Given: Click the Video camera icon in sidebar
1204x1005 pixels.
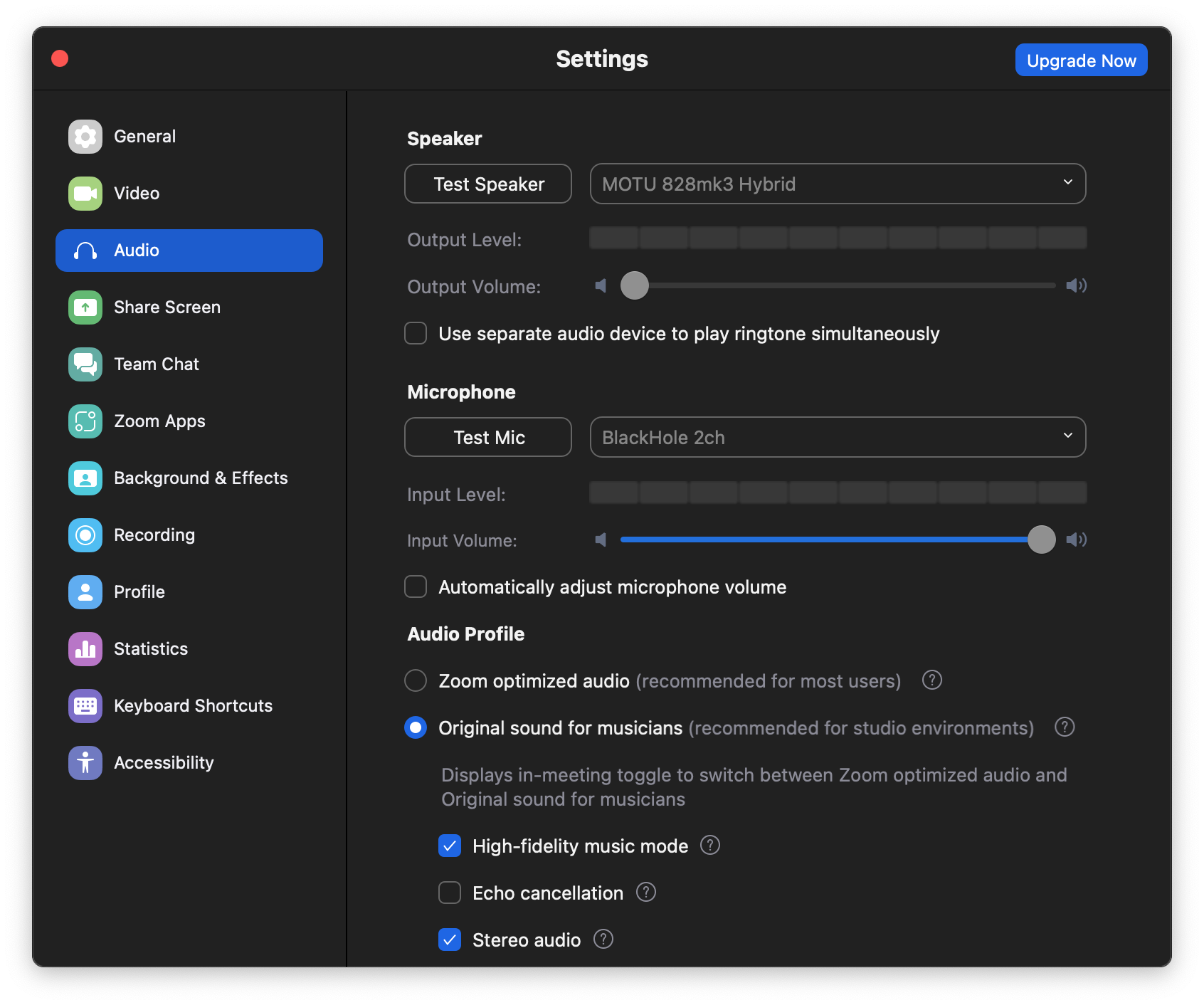Looking at the screenshot, I should 85,194.
